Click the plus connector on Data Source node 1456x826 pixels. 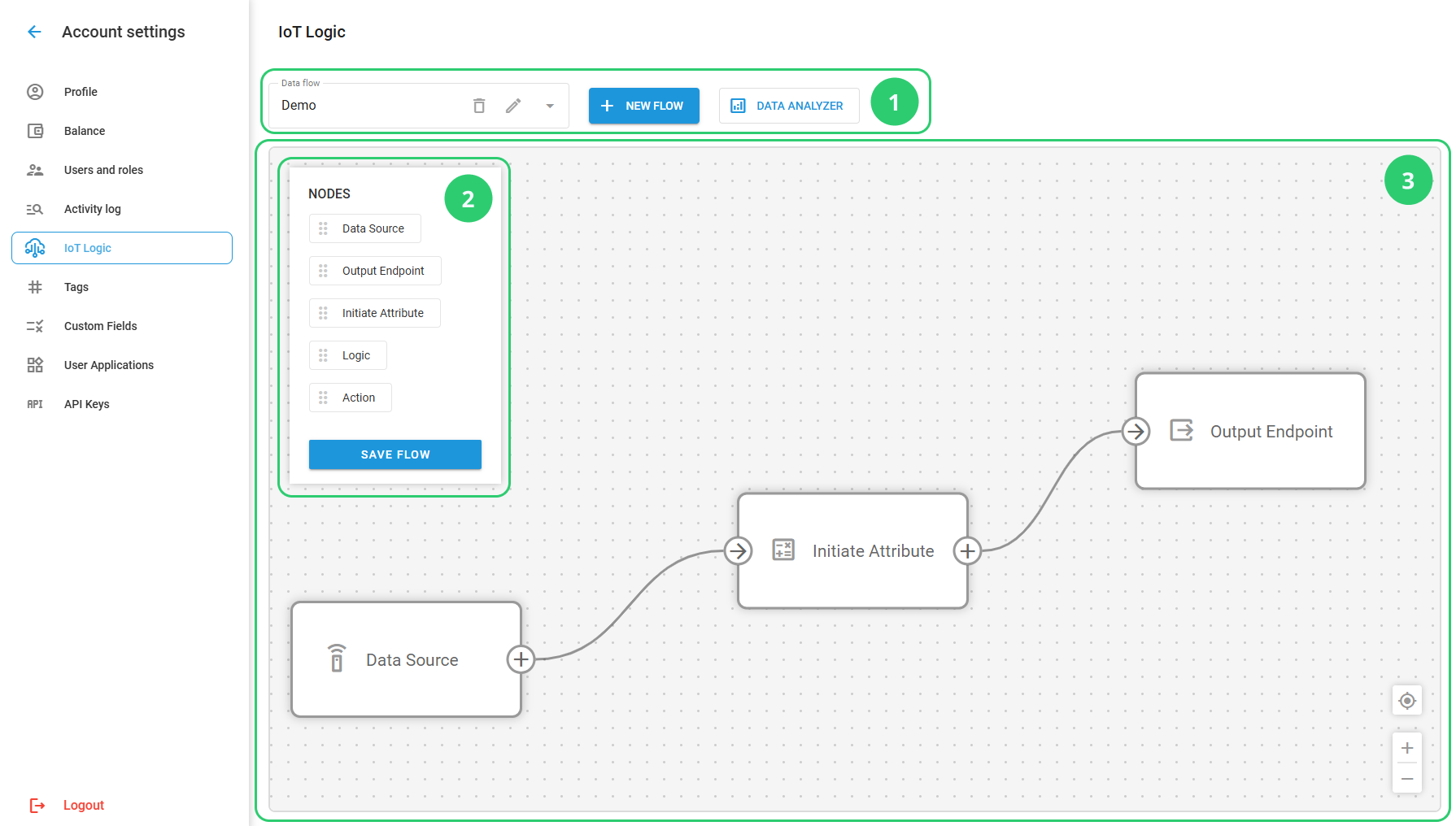[521, 659]
